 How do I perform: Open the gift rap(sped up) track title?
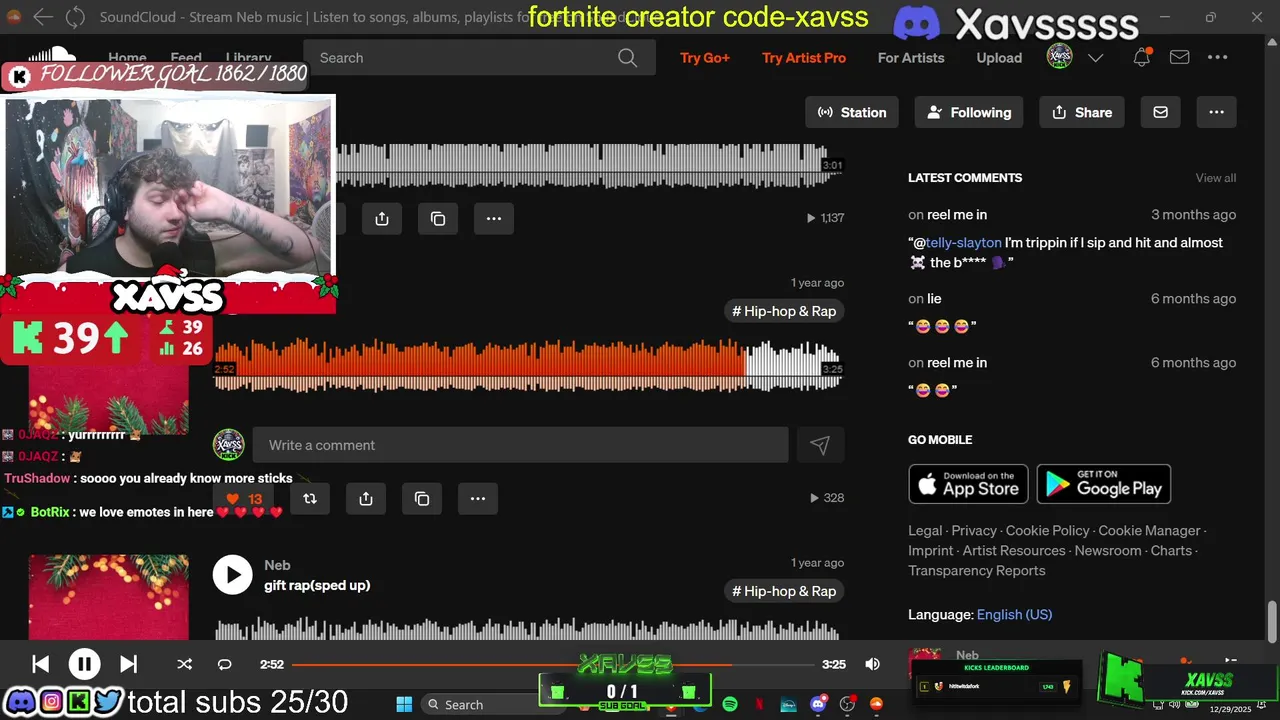[317, 585]
